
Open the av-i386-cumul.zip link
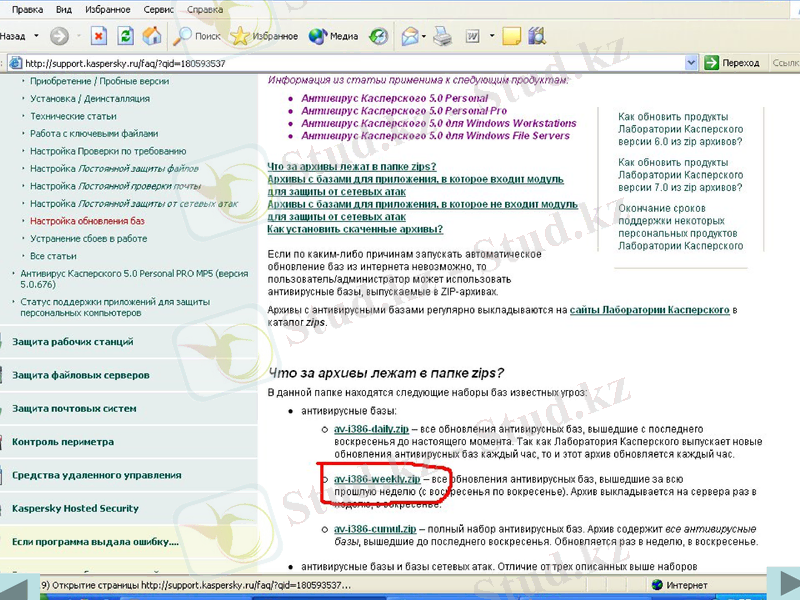[x=373, y=528]
